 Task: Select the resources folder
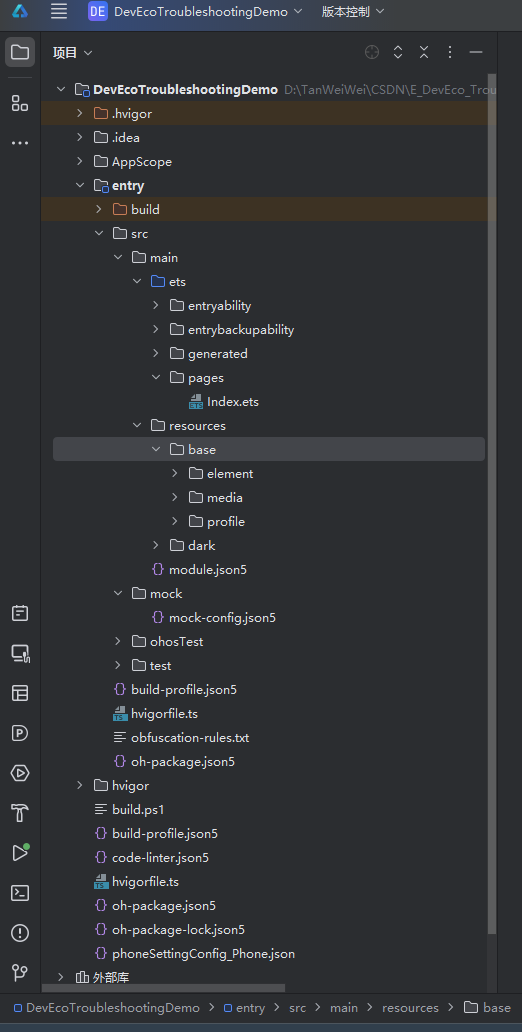point(188,426)
